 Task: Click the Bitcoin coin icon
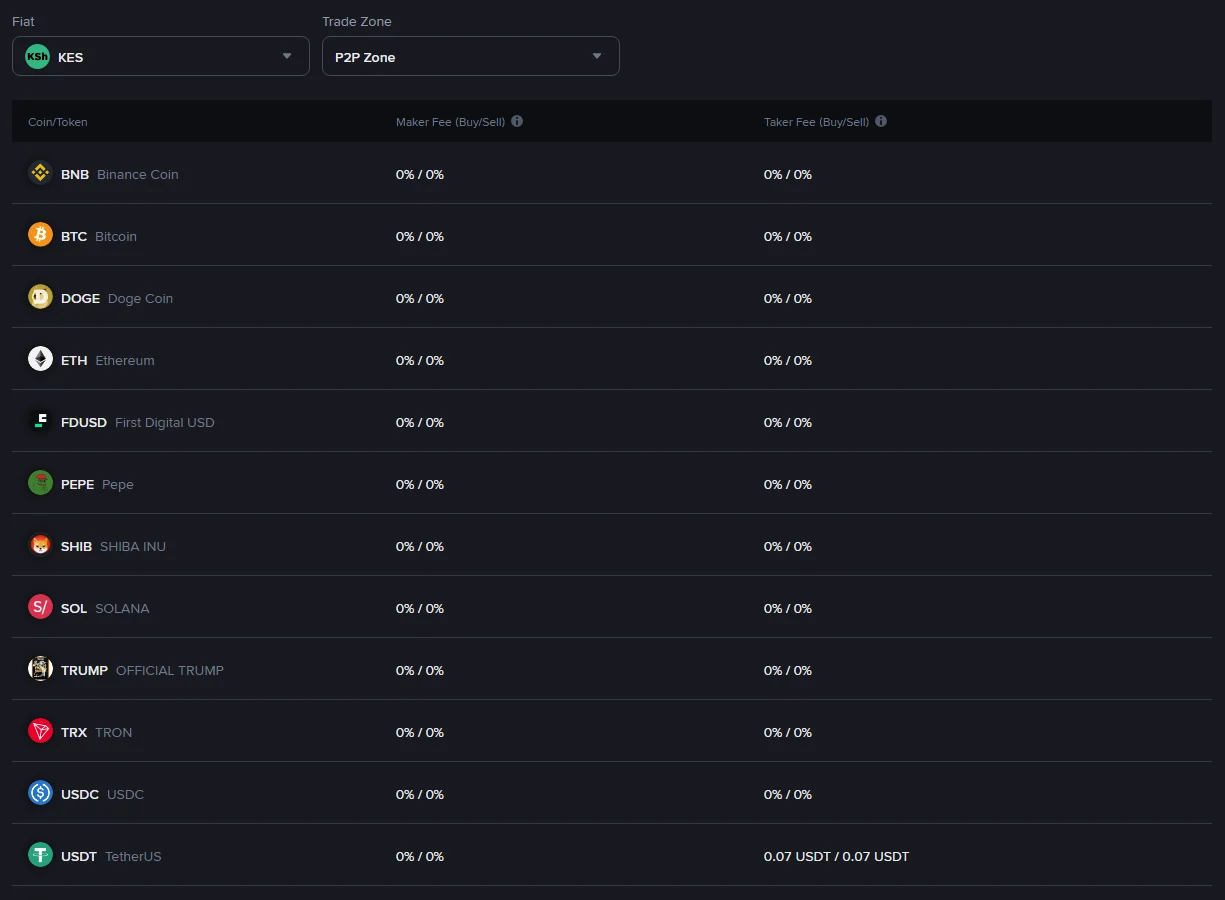(40, 235)
